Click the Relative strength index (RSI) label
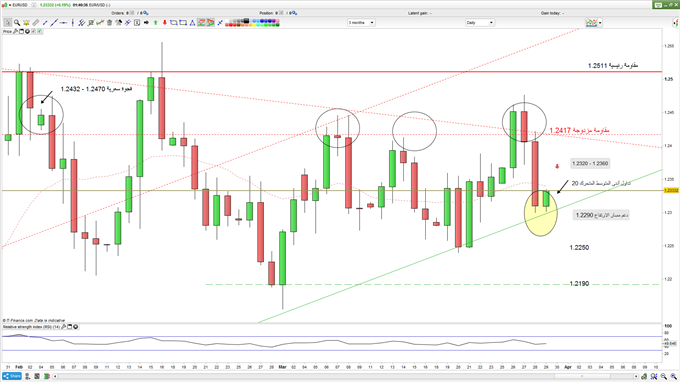 click(x=31, y=327)
